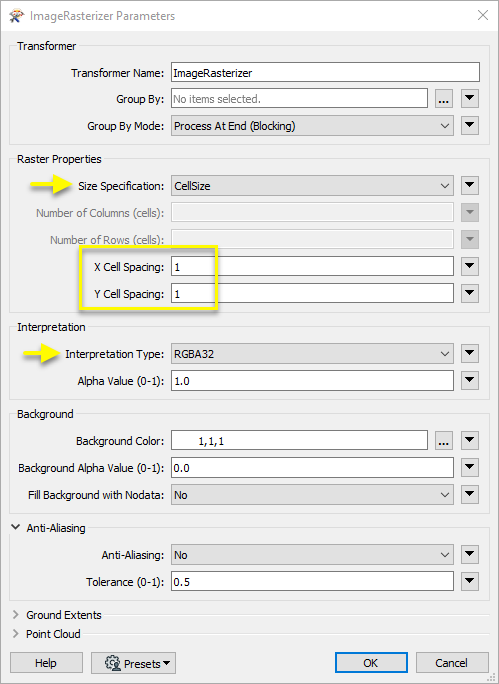Open the Size Specification dropdown
The height and width of the screenshot is (684, 499).
(x=312, y=186)
